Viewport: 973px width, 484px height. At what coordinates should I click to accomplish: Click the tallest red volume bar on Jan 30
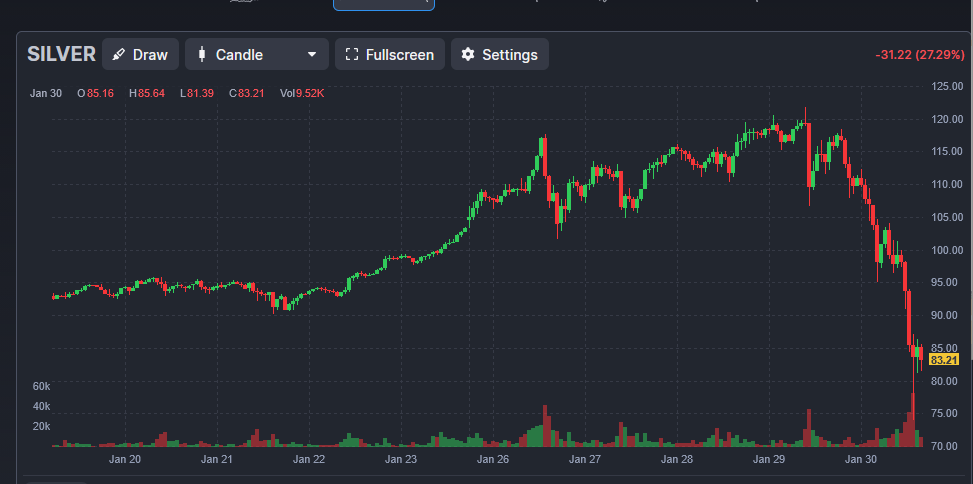912,420
